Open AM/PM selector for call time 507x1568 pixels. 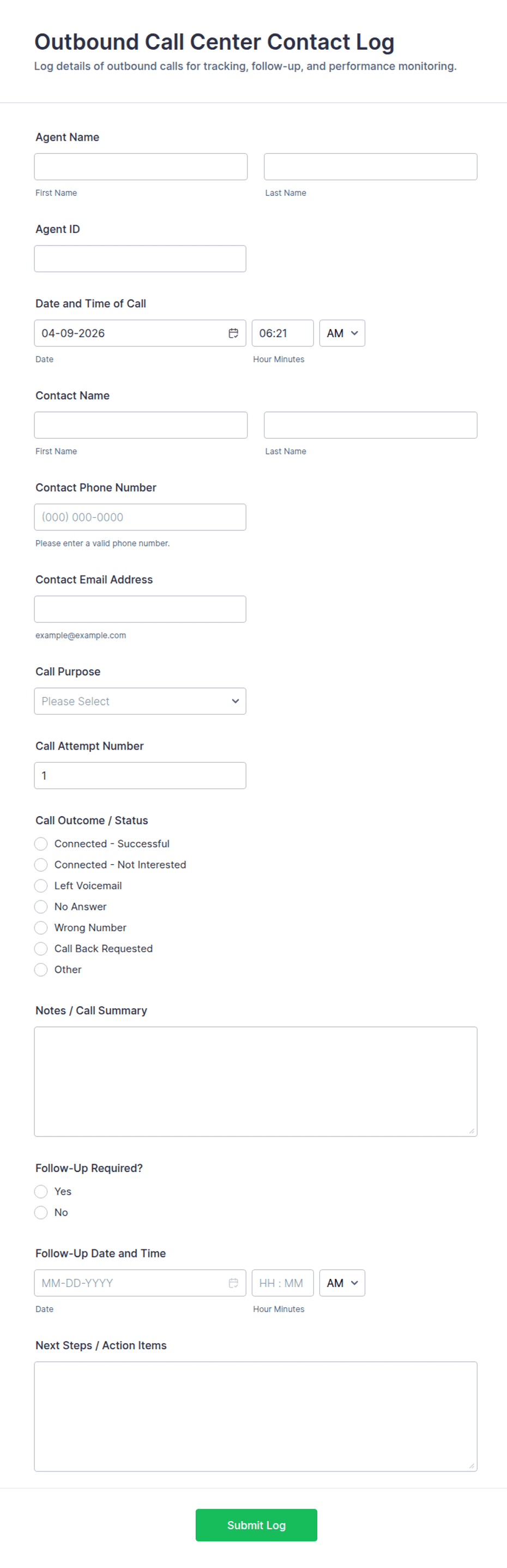click(342, 333)
